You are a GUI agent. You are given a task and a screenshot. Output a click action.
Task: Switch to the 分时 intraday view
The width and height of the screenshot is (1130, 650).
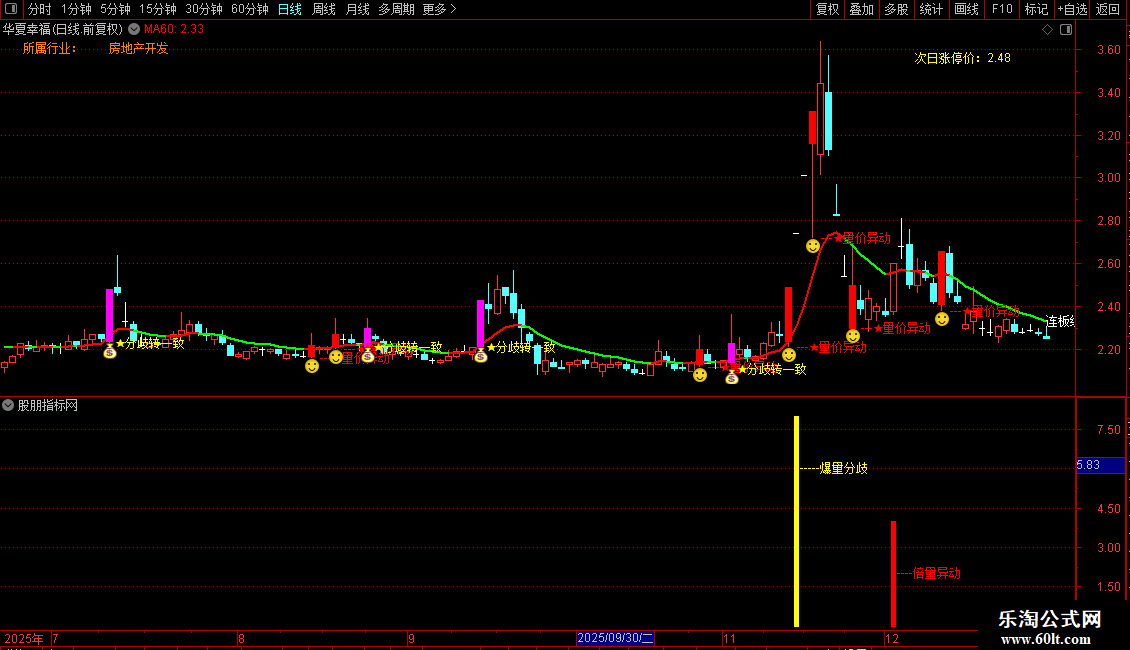[x=40, y=9]
